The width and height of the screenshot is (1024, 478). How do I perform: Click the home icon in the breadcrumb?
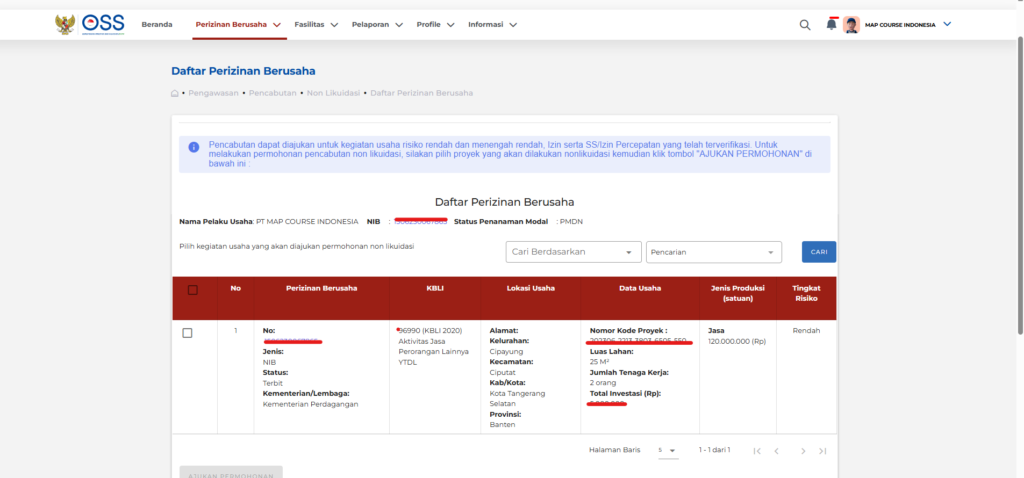[175, 93]
